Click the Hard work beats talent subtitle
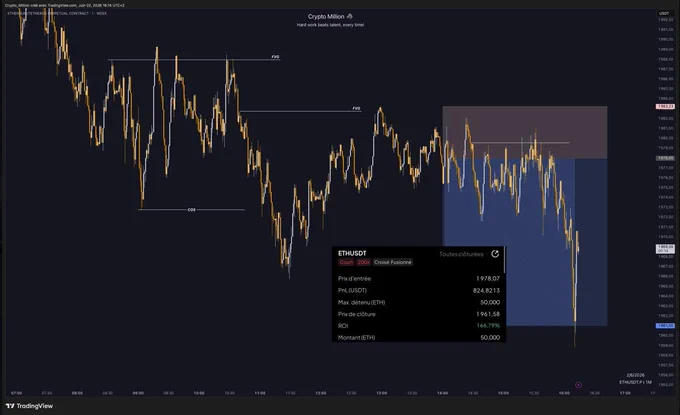This screenshot has height=415, width=680. (x=330, y=25)
